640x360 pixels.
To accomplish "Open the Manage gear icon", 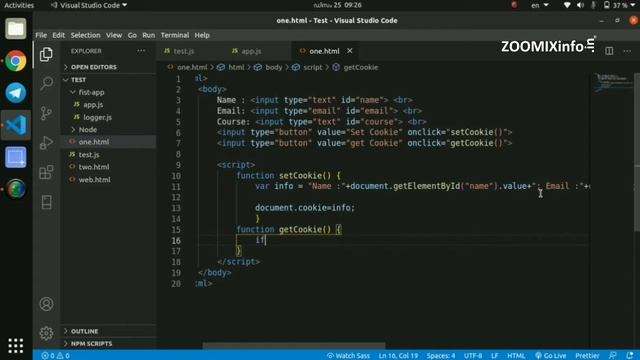I will pyautogui.click(x=46, y=333).
